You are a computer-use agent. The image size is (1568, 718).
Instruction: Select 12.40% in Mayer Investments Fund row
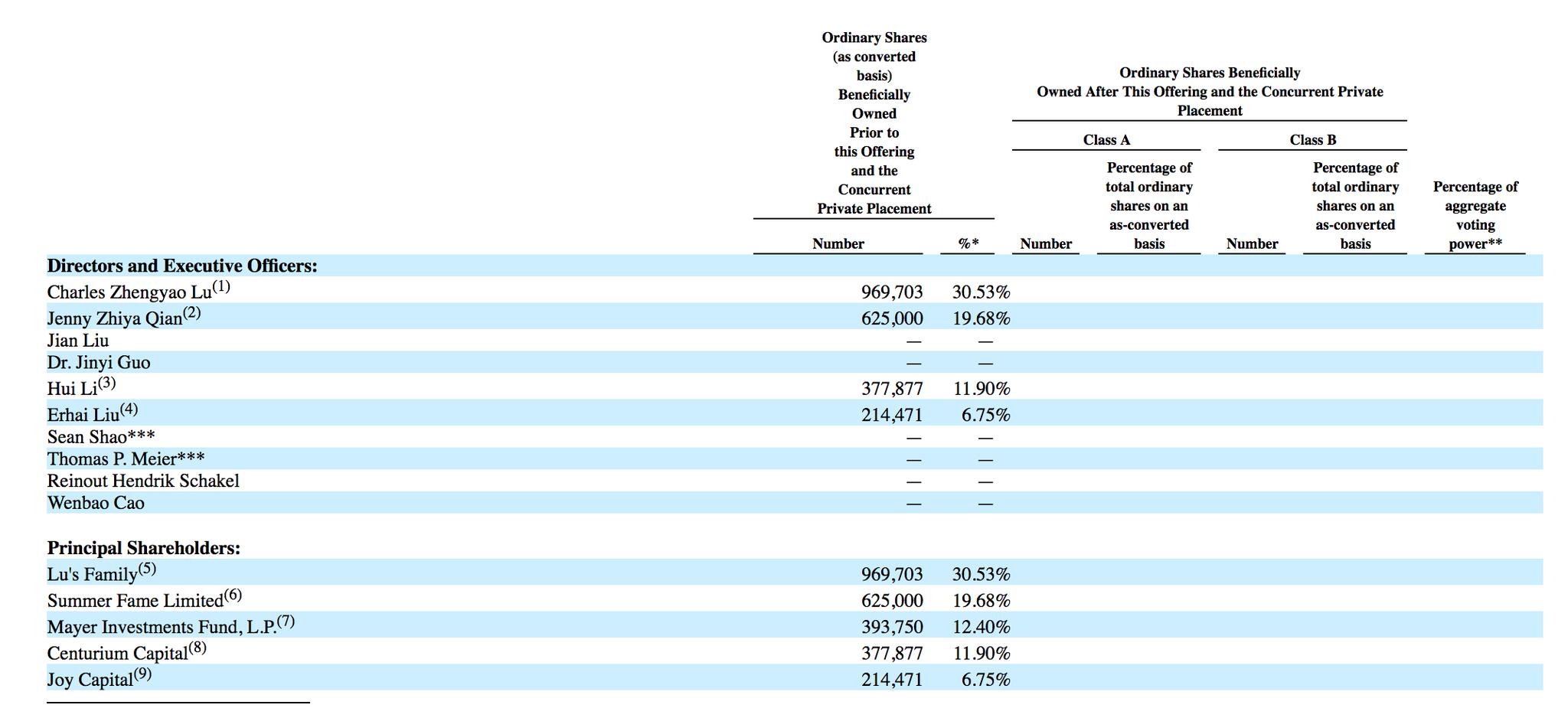[x=981, y=627]
